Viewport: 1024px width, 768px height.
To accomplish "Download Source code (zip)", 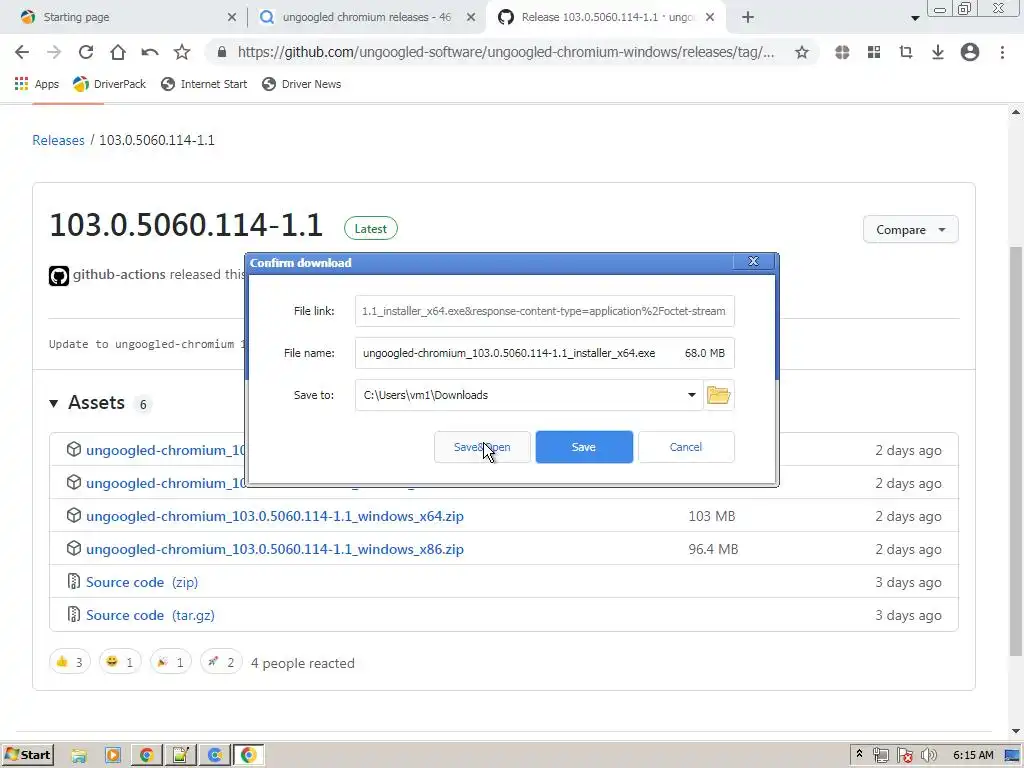I will (142, 582).
